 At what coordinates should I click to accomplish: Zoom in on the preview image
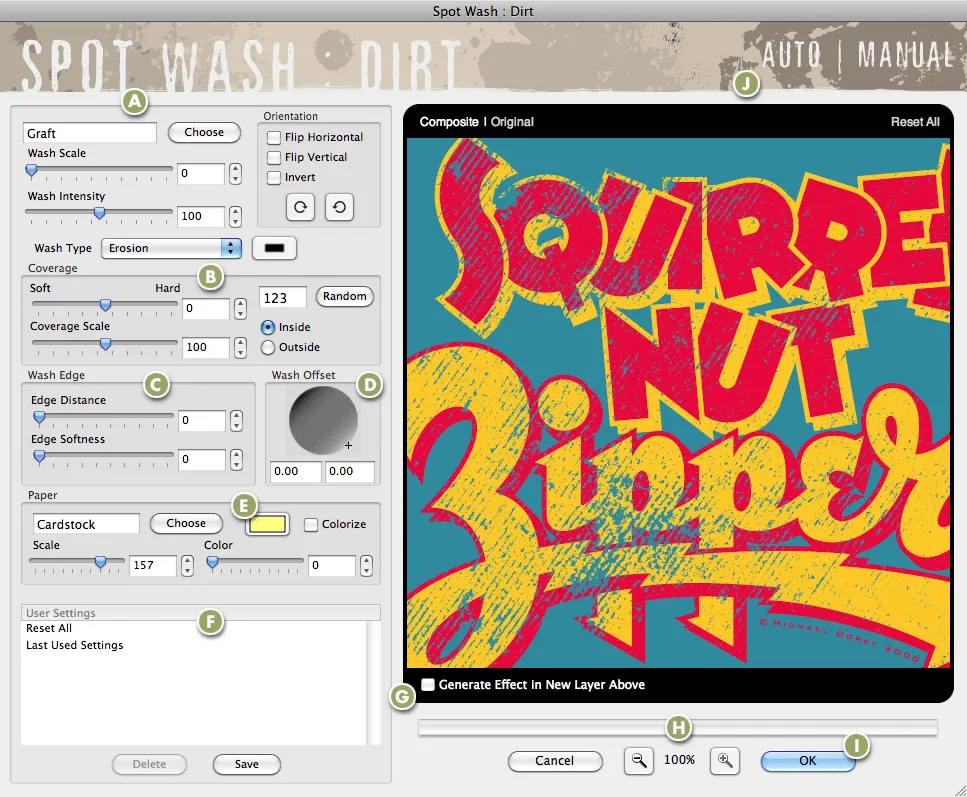point(724,761)
